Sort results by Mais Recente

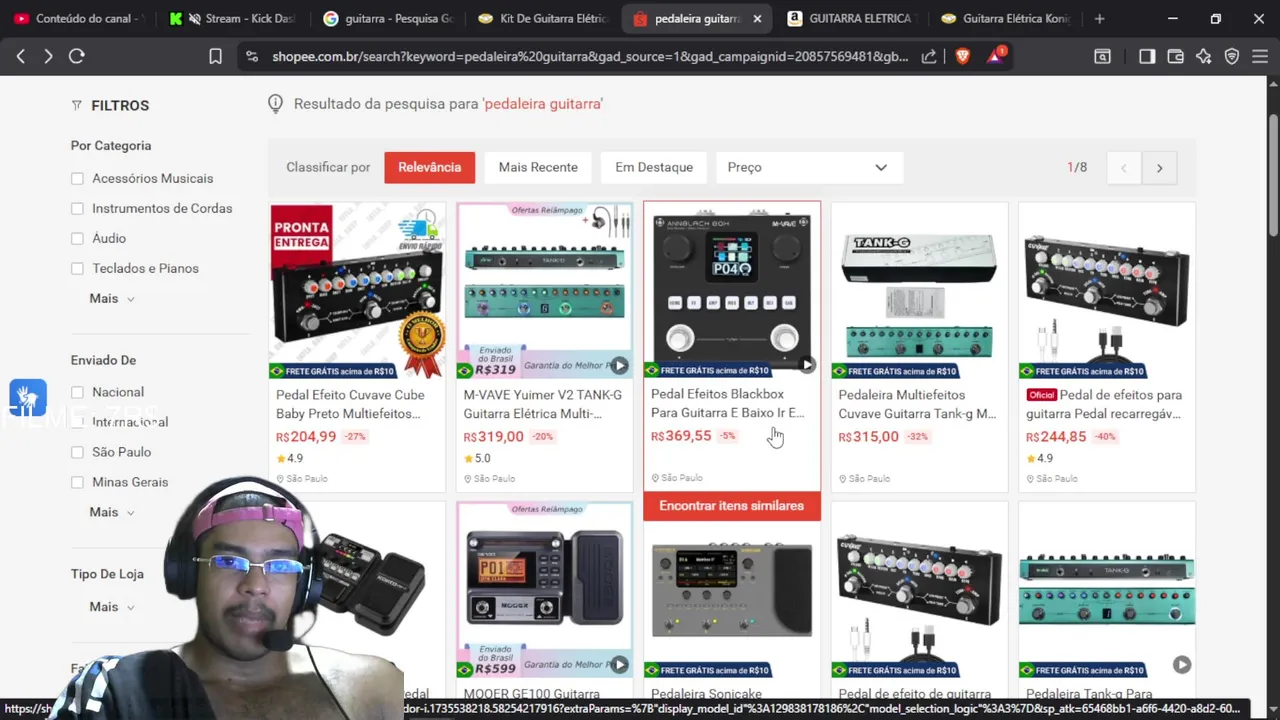(538, 167)
